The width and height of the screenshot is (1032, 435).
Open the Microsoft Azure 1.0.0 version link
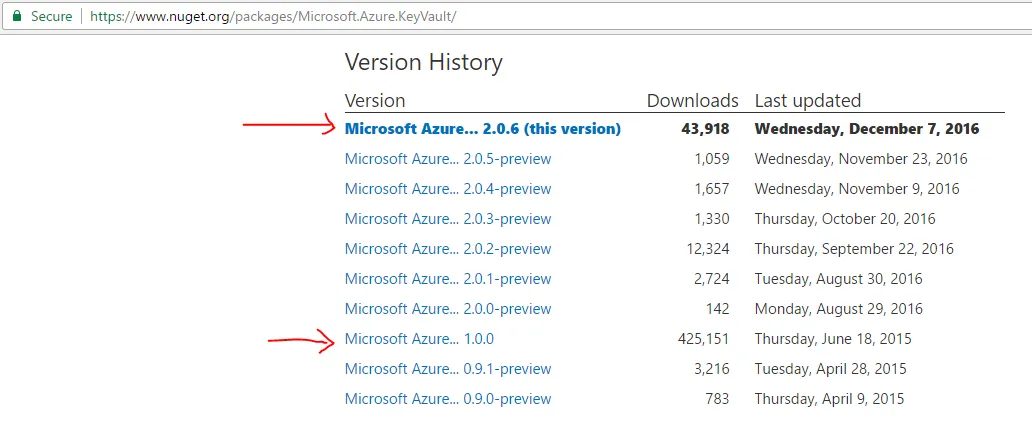click(419, 339)
